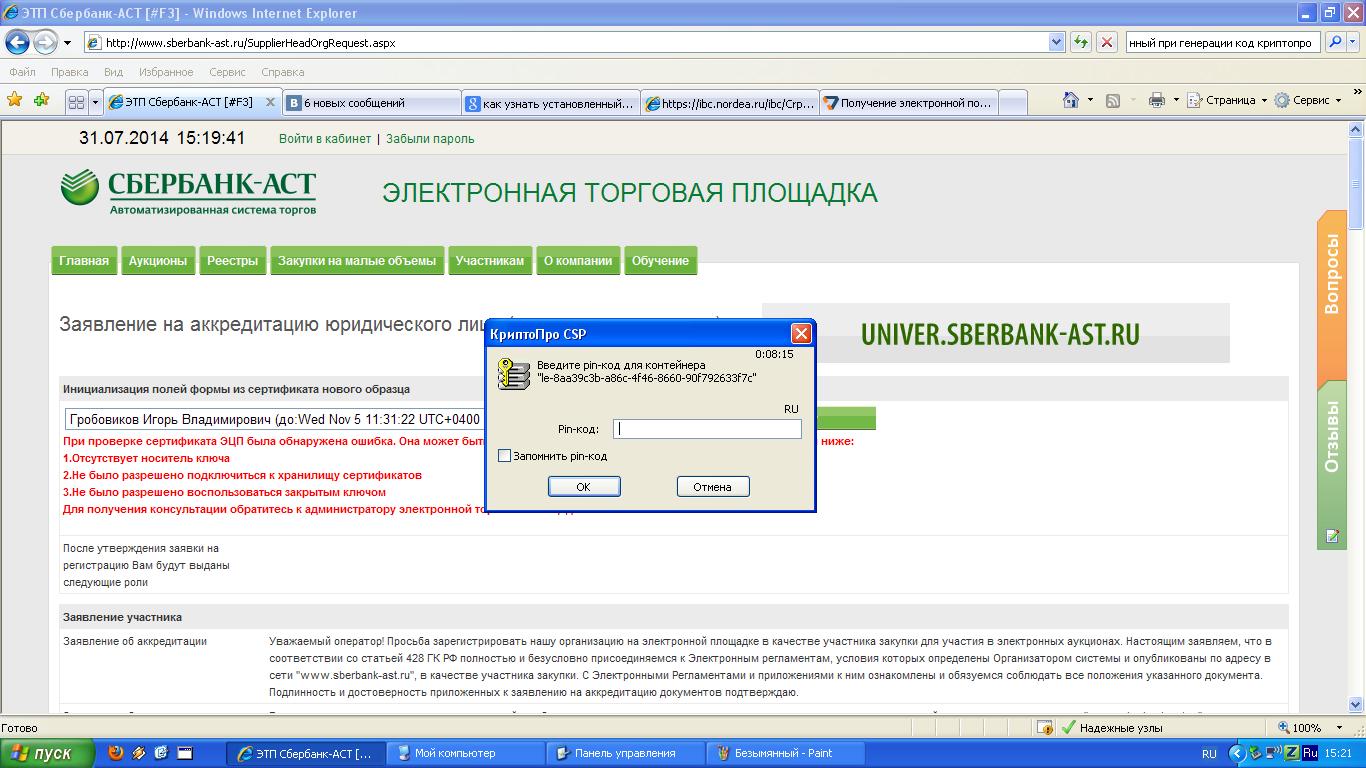Click the blank new tab button

click(1013, 102)
